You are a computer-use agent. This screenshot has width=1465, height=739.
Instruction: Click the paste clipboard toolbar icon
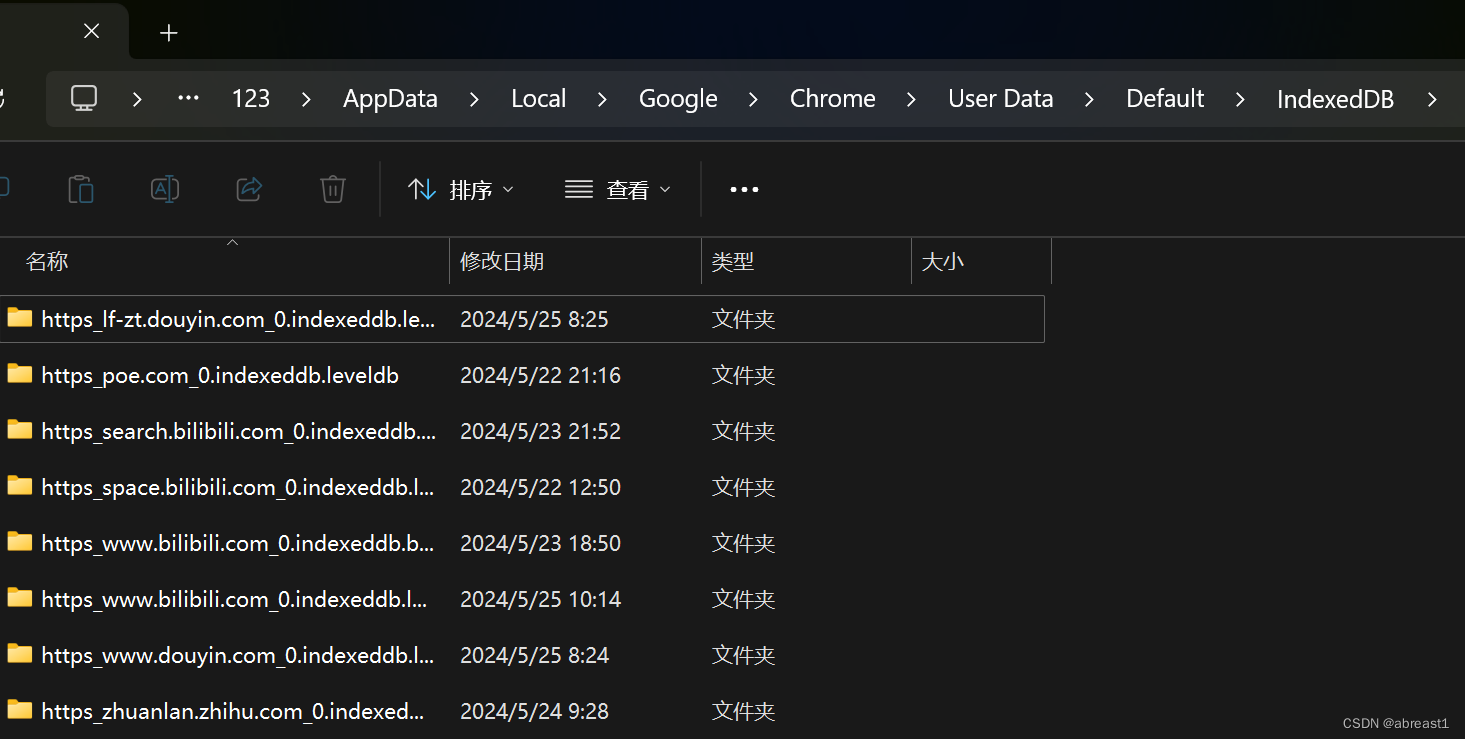tap(81, 189)
